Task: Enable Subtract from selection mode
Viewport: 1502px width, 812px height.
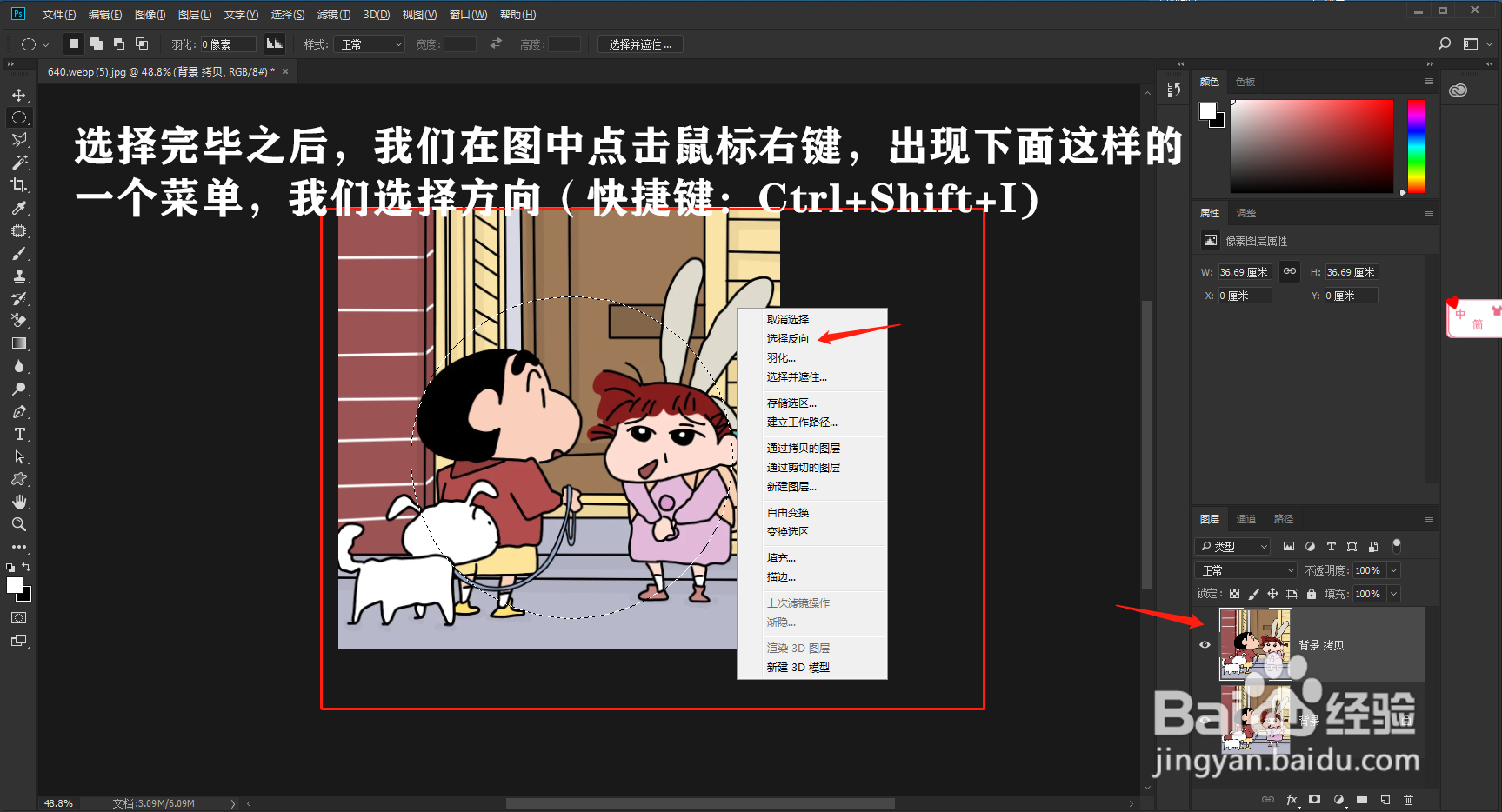Action: coord(119,43)
